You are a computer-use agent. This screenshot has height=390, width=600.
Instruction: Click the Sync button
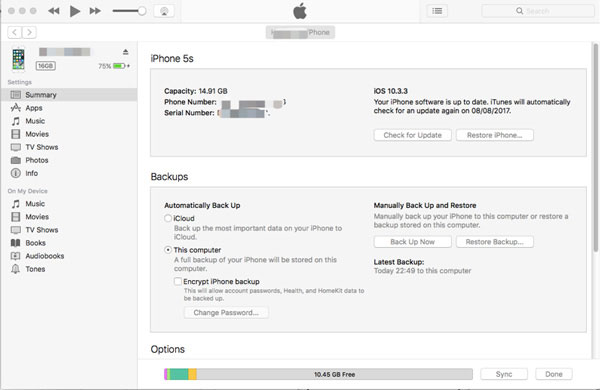(x=504, y=374)
